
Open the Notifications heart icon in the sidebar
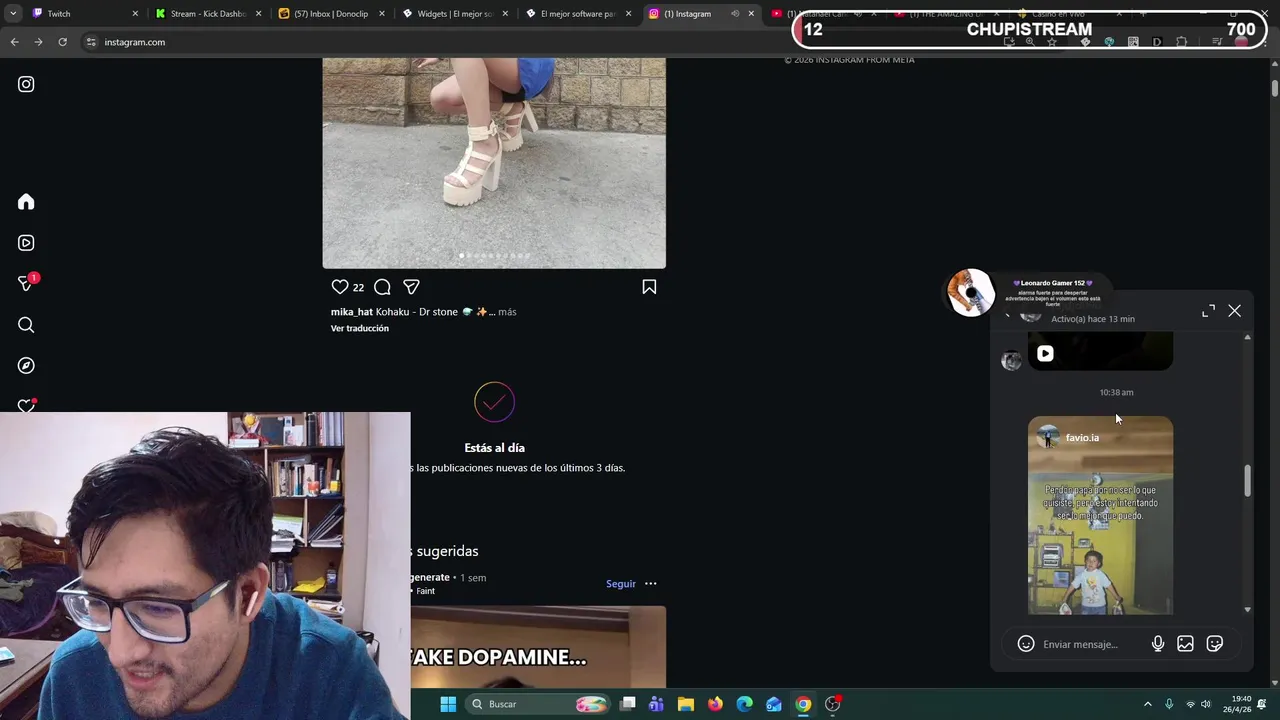click(x=26, y=405)
